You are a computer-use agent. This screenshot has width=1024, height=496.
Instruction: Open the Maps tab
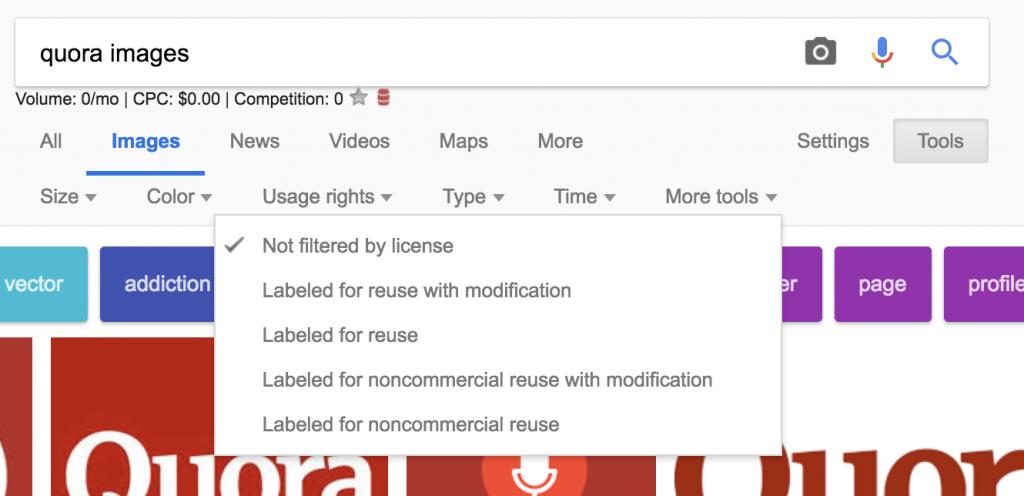[464, 141]
